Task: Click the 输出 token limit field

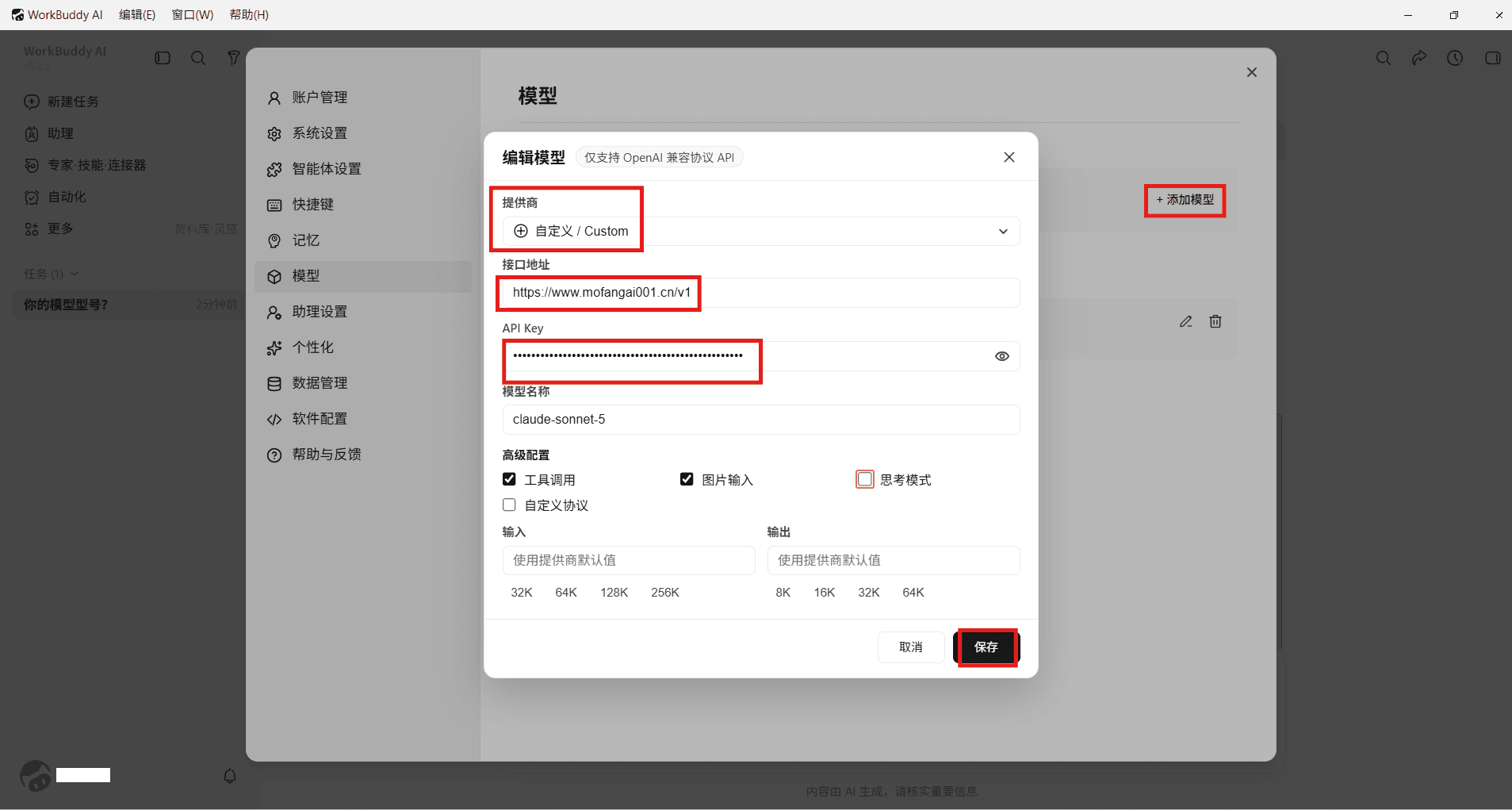Action: point(894,560)
